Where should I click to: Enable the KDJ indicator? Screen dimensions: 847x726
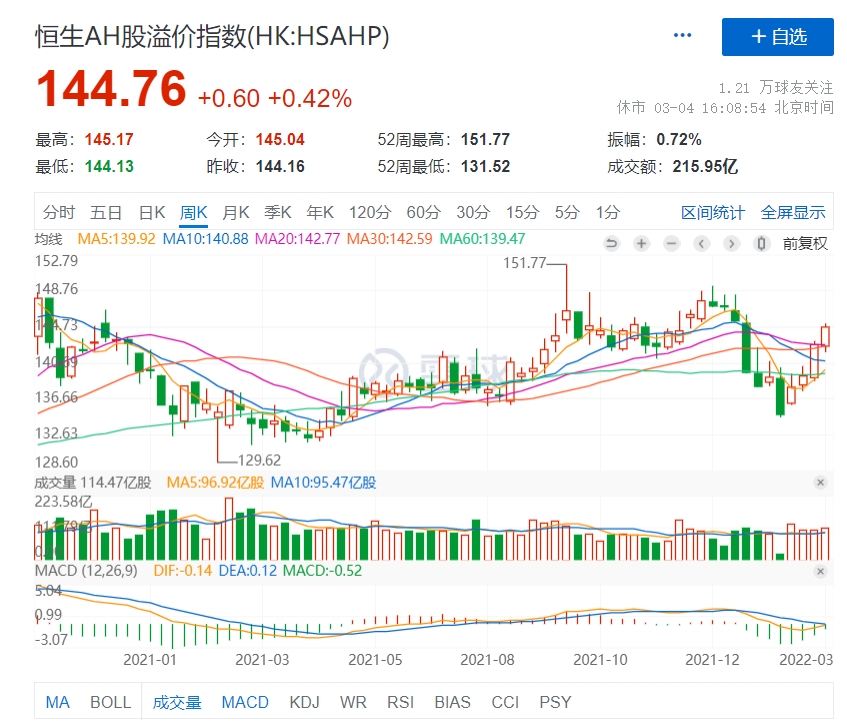coord(305,702)
